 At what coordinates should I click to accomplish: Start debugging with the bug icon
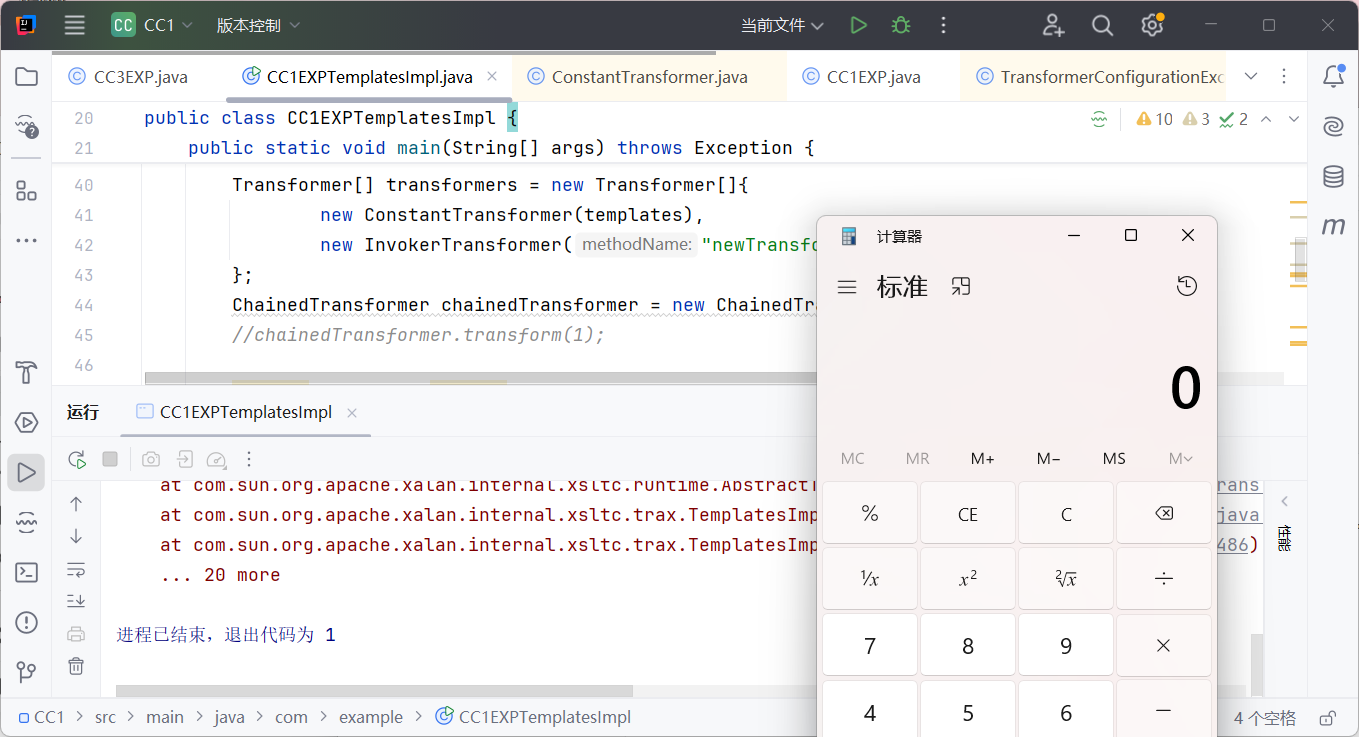(x=901, y=26)
